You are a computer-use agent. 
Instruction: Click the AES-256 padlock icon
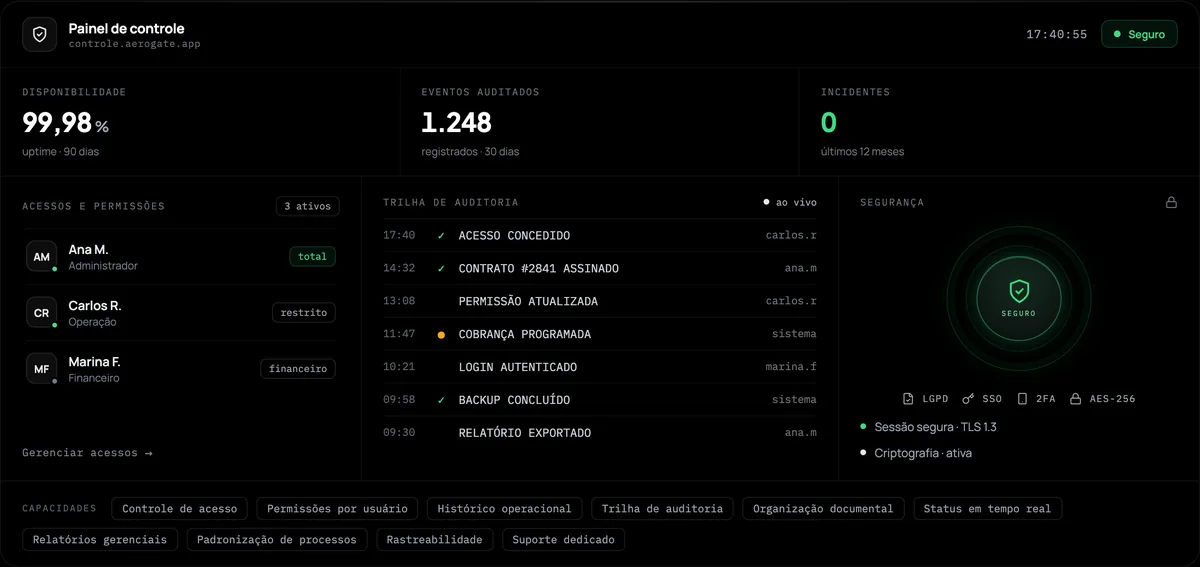click(x=1076, y=398)
